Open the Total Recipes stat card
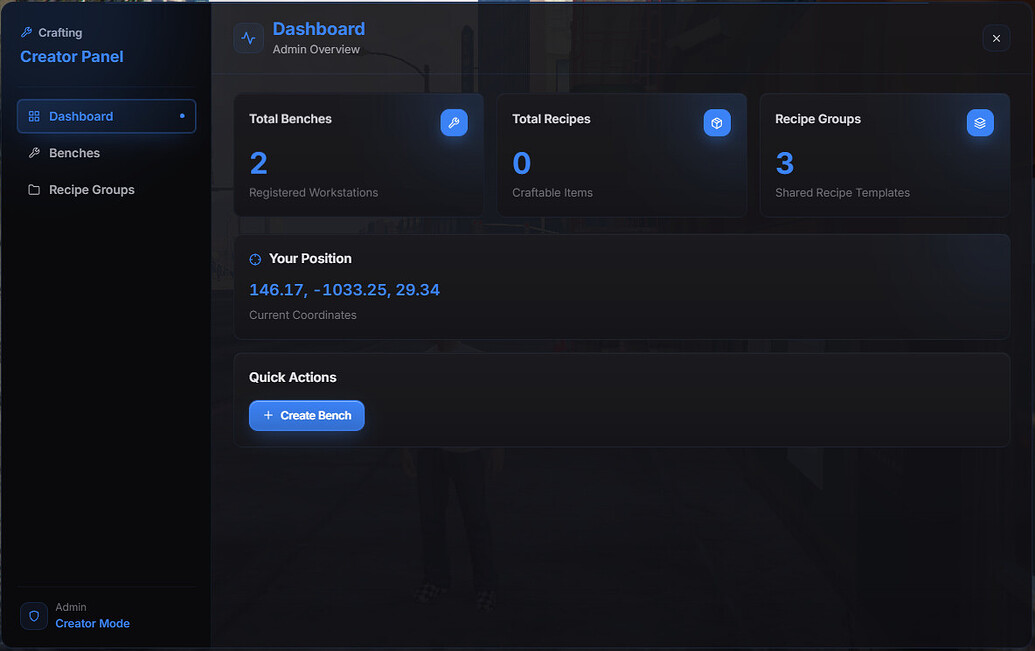1035x651 pixels. tap(622, 155)
